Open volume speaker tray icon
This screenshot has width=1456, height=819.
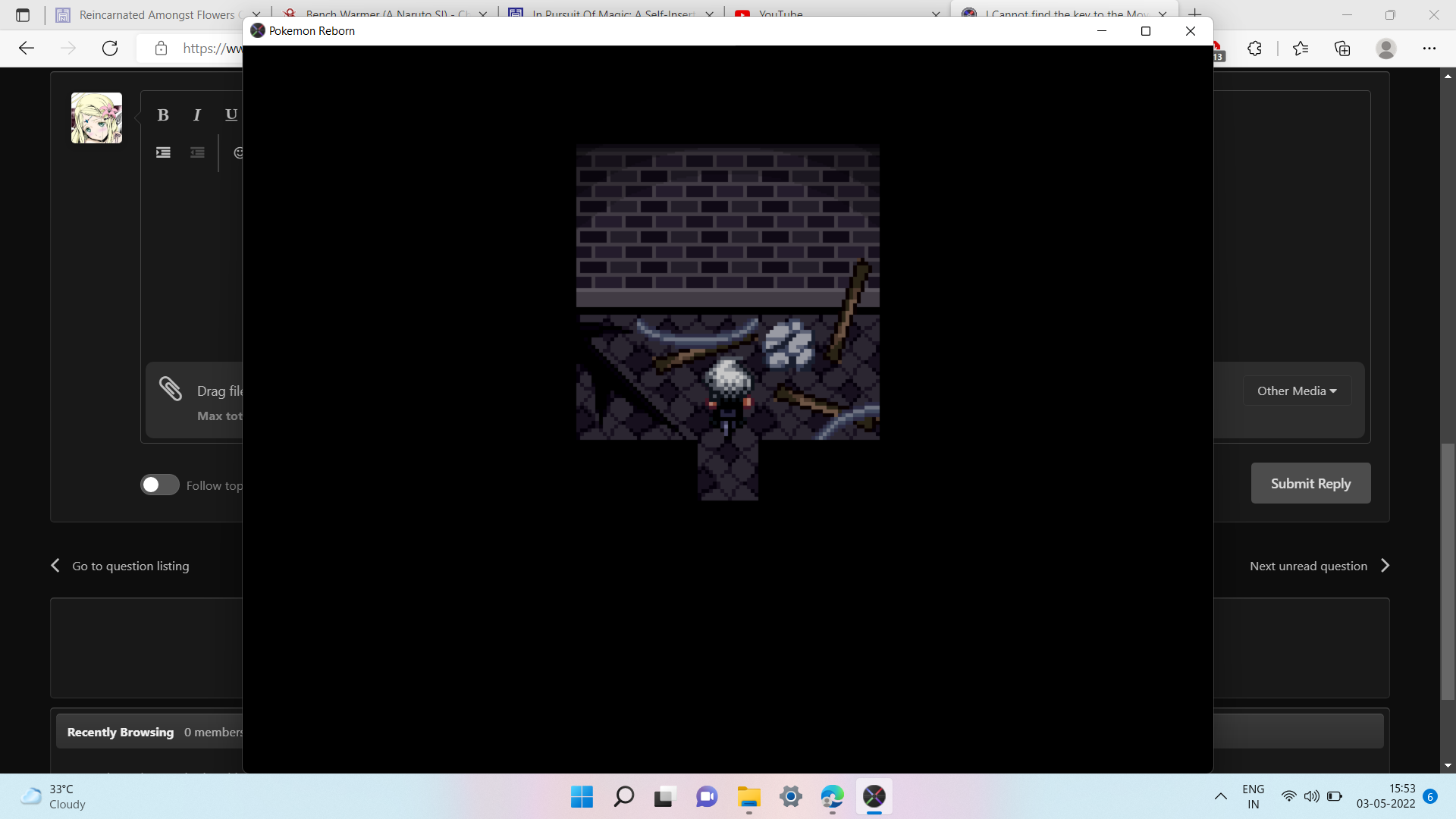tap(1311, 796)
